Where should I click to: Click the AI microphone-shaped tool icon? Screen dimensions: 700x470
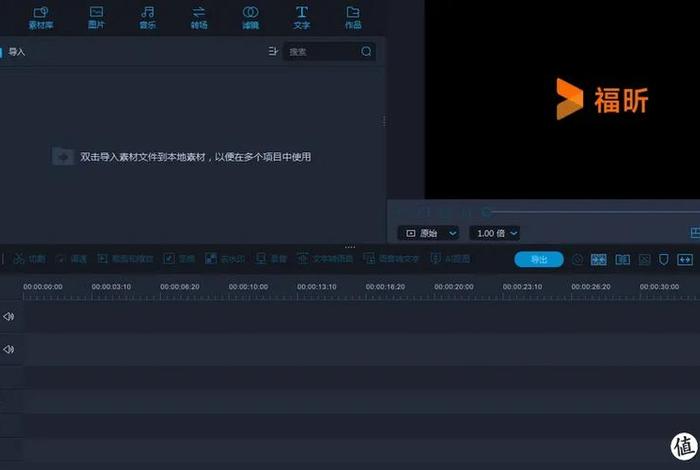pyautogui.click(x=436, y=259)
